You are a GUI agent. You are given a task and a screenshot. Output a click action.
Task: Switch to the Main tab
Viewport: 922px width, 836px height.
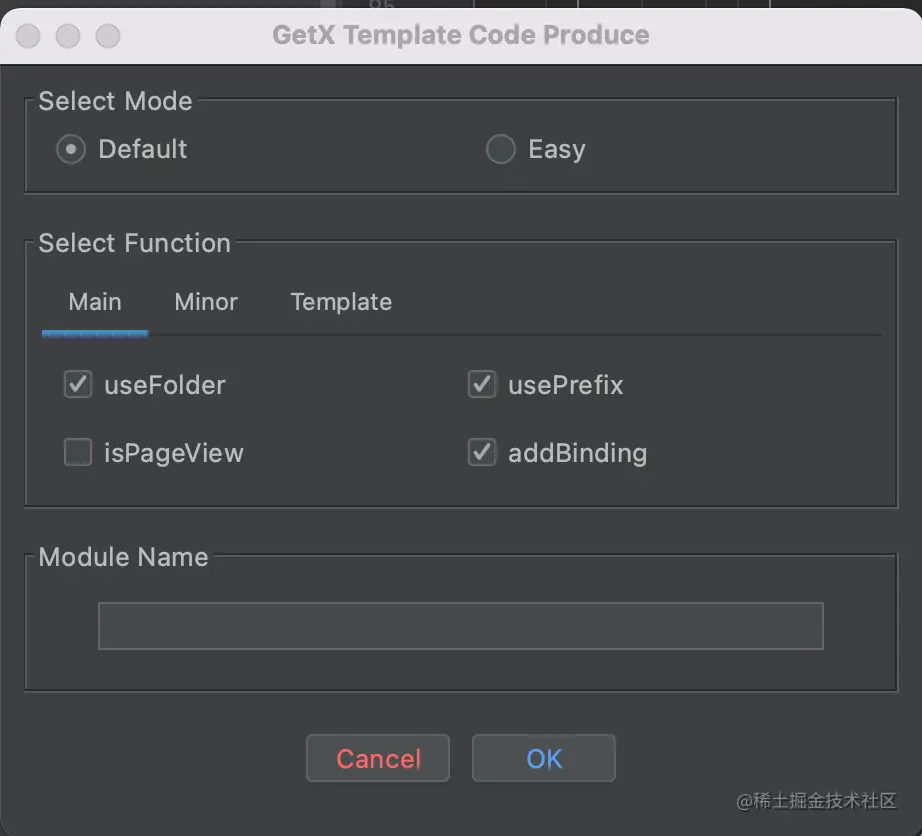95,302
